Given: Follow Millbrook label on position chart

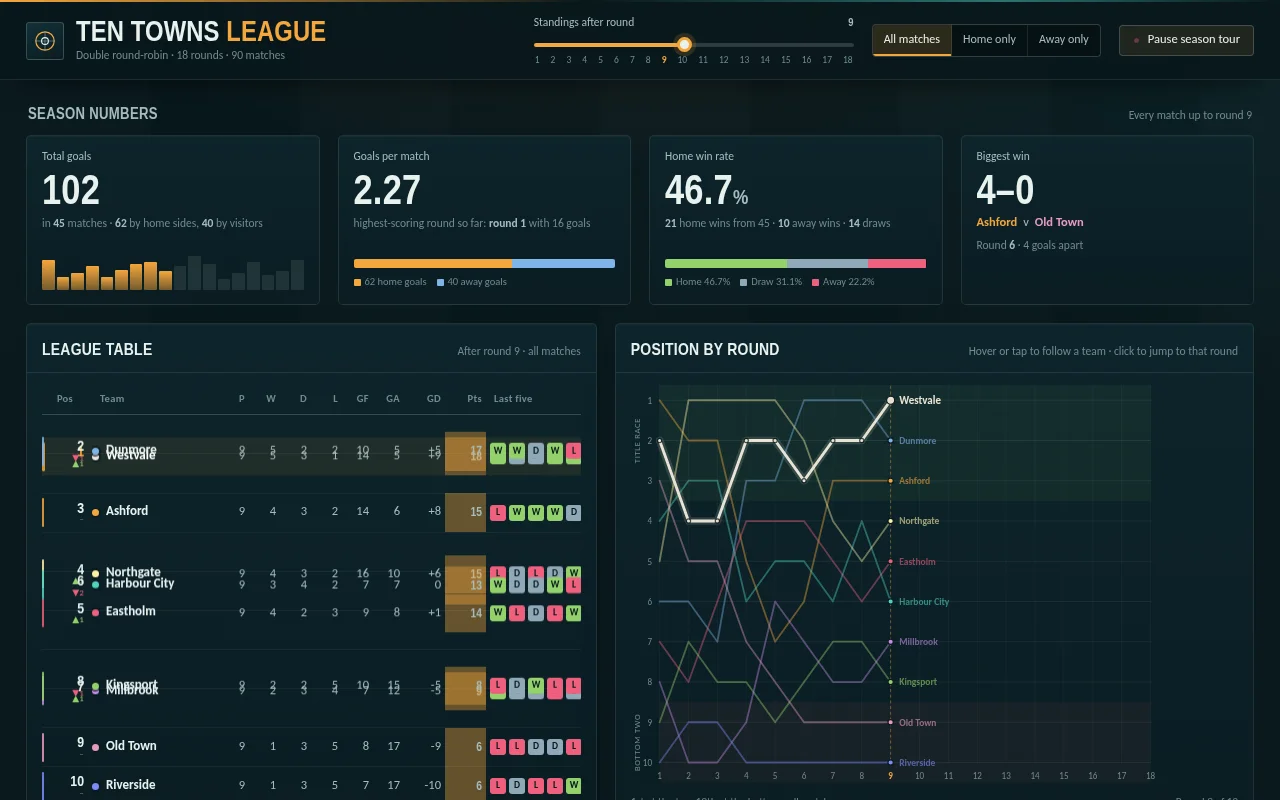Looking at the screenshot, I should (x=918, y=642).
